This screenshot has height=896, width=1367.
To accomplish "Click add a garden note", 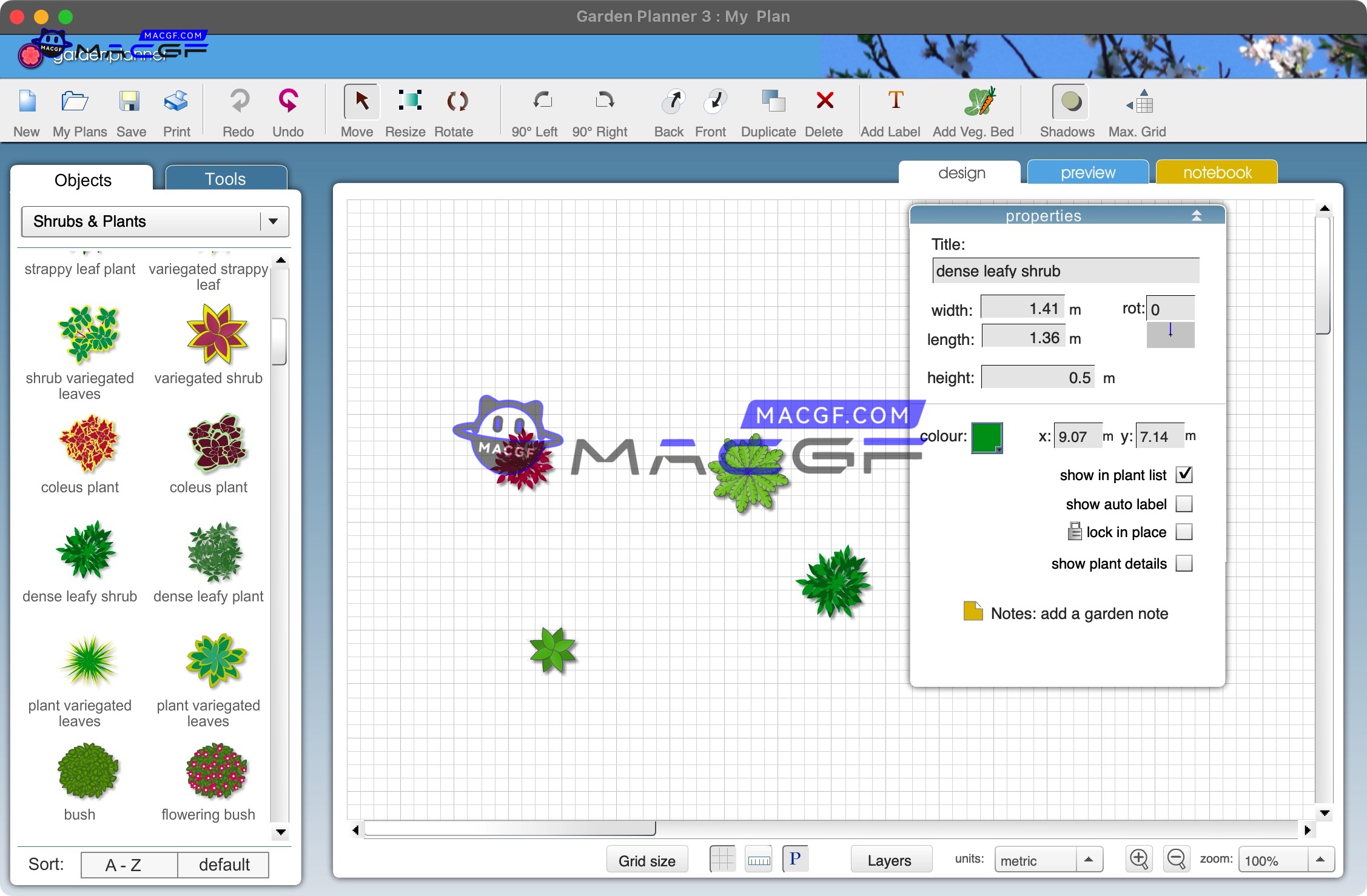I will (x=1078, y=613).
